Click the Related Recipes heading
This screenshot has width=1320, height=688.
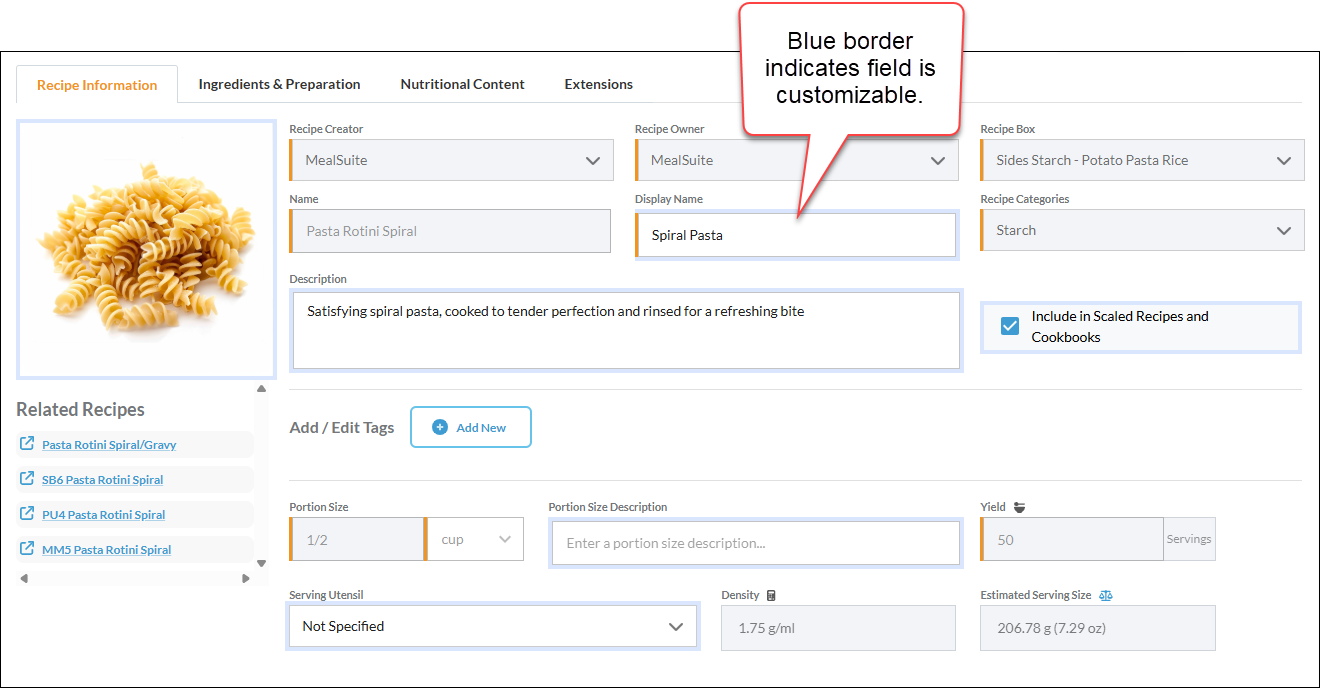point(80,409)
